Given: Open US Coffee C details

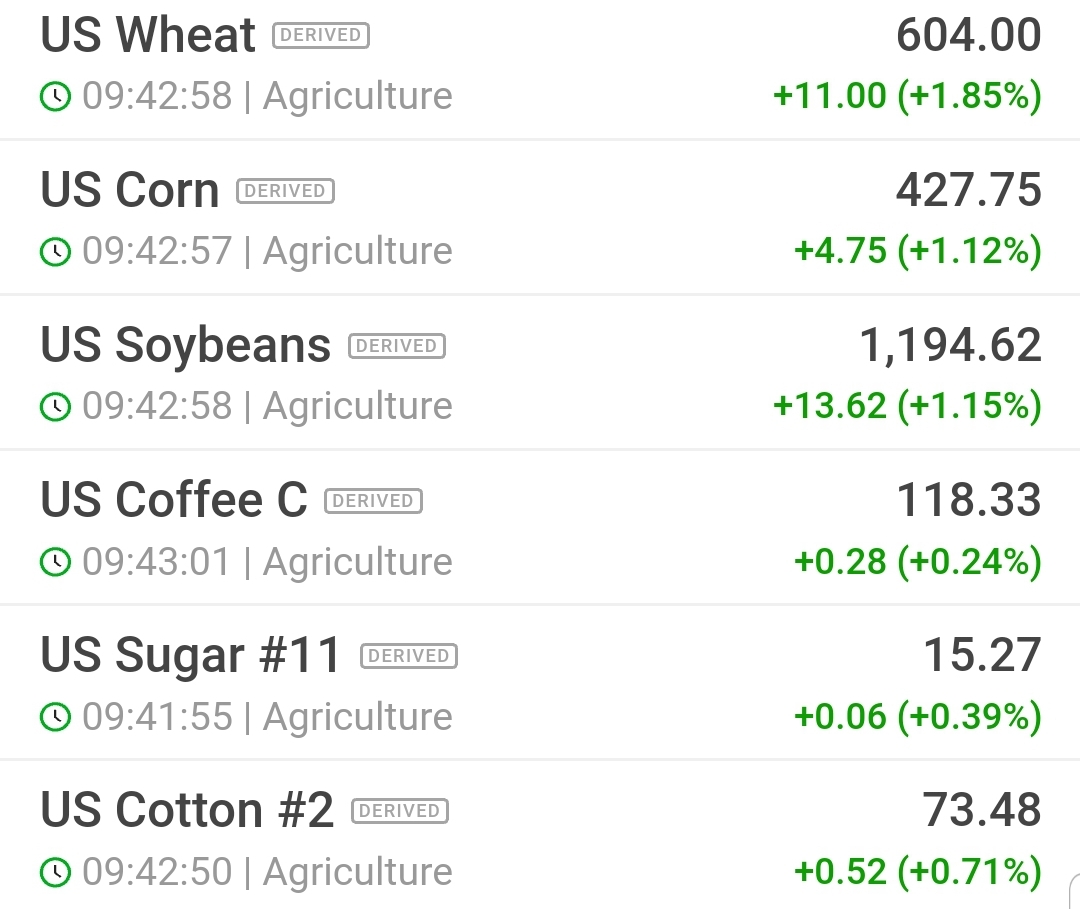Looking at the screenshot, I should coord(174,501).
